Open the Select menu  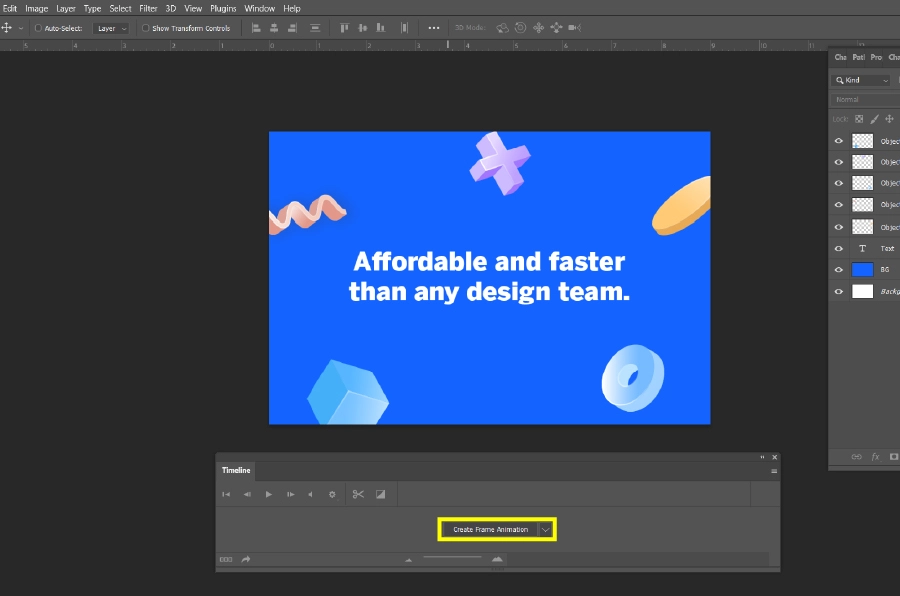(x=120, y=8)
